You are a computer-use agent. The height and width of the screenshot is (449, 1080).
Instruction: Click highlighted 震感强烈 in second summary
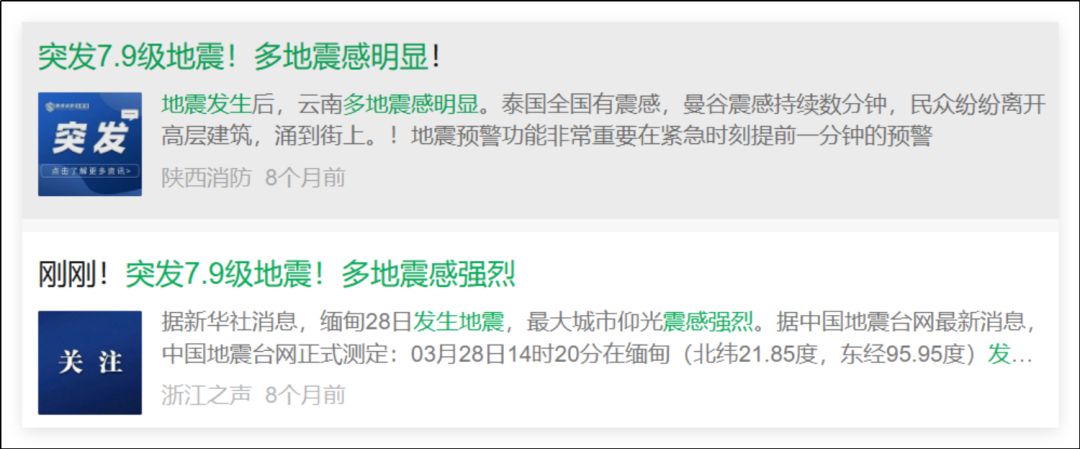click(707, 322)
